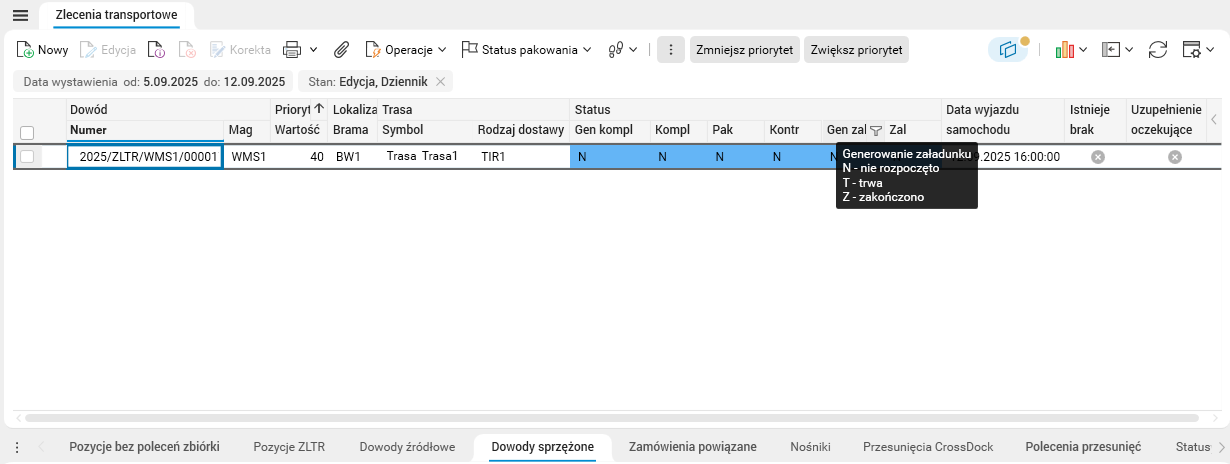Refresh the list with reload icon
1230x464 pixels.
pyautogui.click(x=1158, y=49)
